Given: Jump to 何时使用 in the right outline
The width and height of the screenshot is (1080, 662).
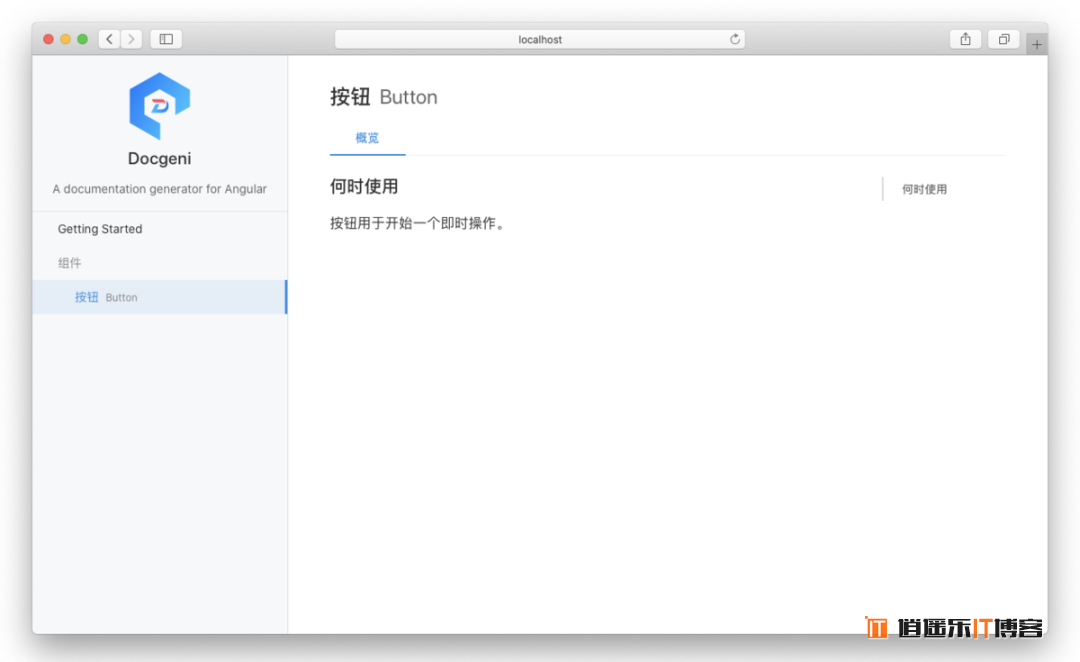Looking at the screenshot, I should (924, 189).
